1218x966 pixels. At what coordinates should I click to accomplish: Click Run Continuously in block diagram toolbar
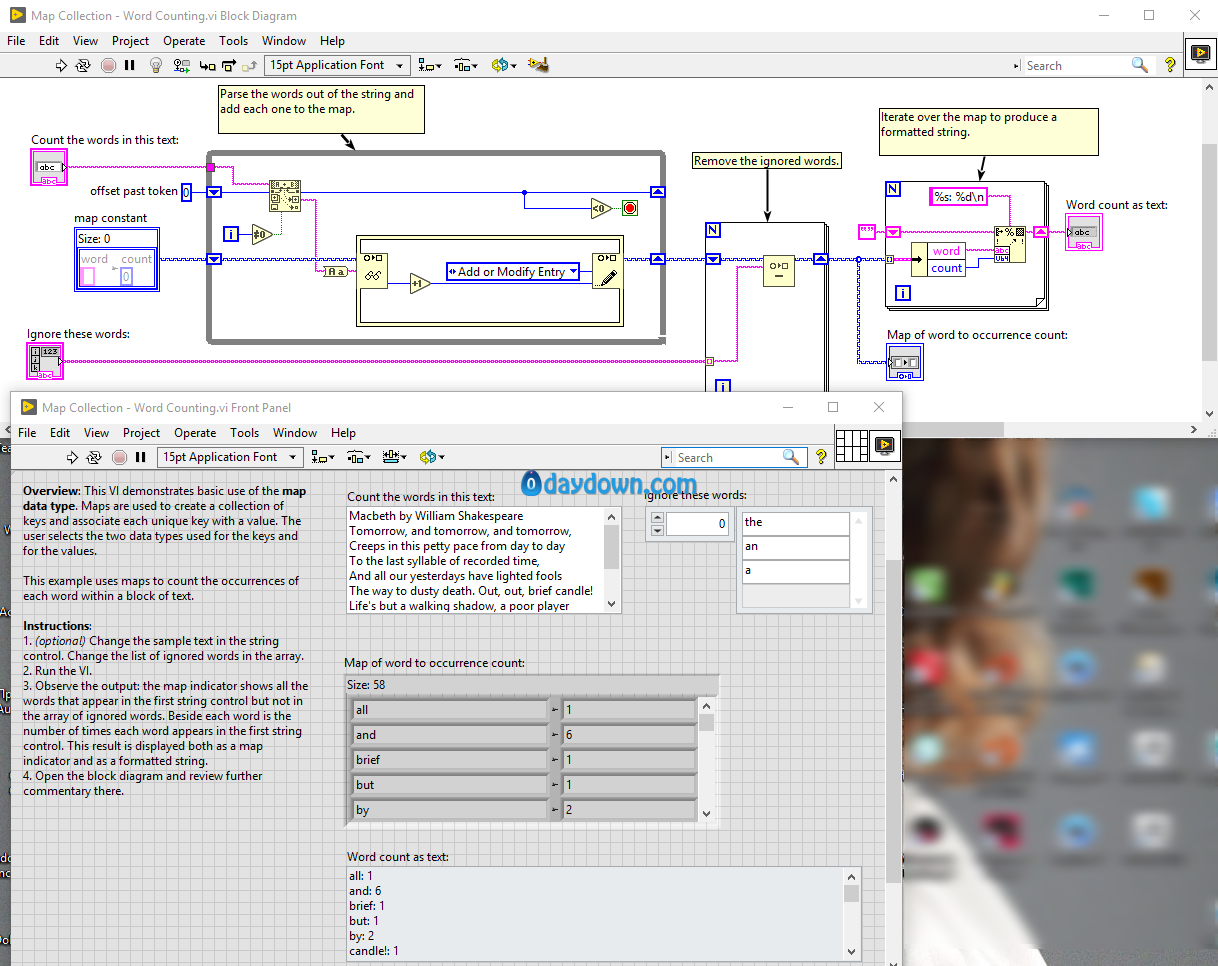[84, 65]
